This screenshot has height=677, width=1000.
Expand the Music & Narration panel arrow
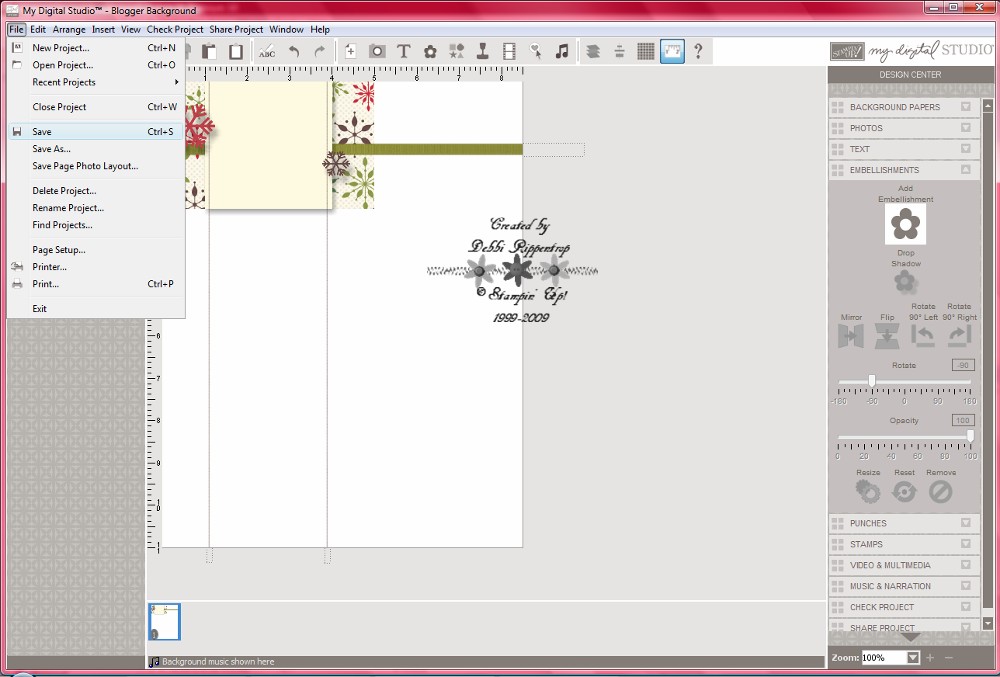tap(966, 586)
